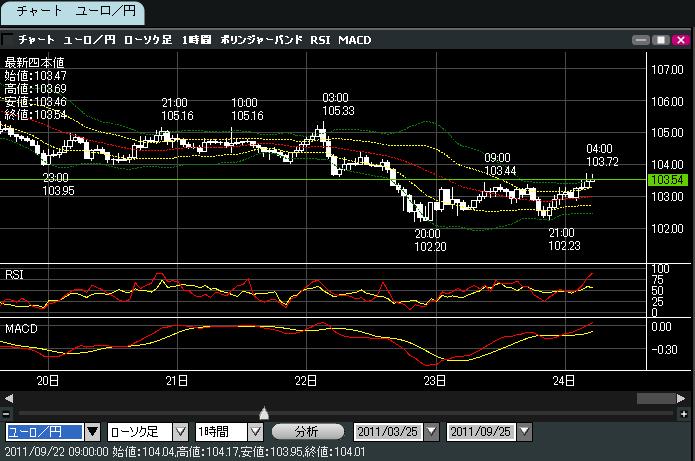Open the 1時間 timeframe dropdown
Screen dimensions: 695x461
[255, 432]
